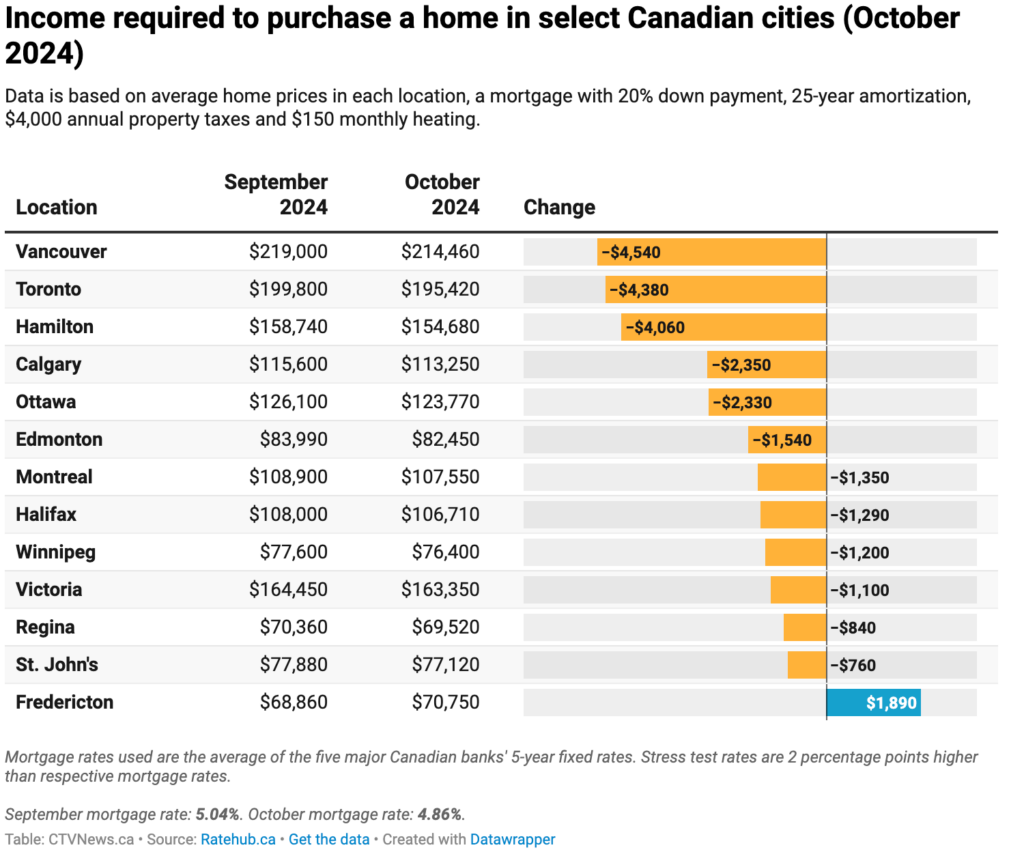Screen dimensions: 1024x852
Task: Select the St. John's row label
Action: pos(57,665)
